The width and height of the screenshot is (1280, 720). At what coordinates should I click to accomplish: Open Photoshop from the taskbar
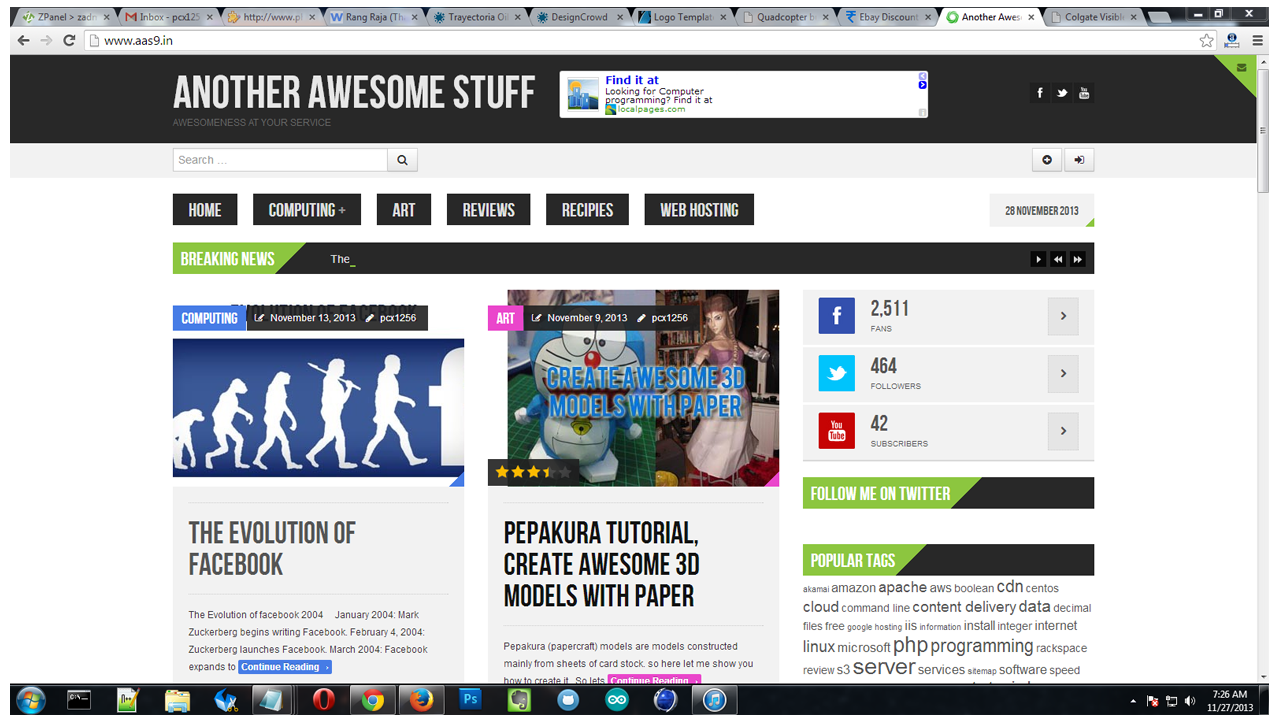[470, 701]
